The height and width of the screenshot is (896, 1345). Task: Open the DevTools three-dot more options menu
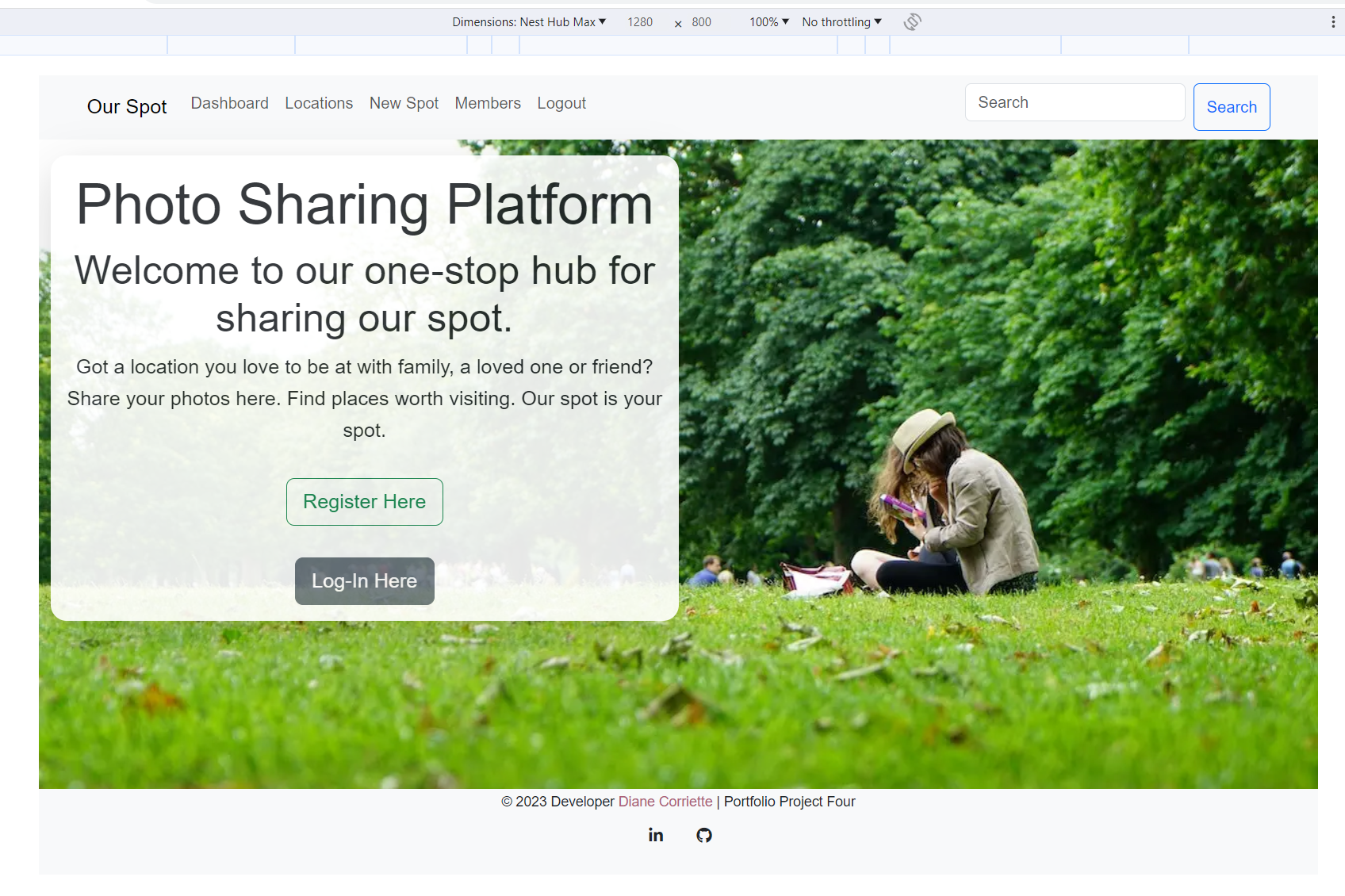(1333, 22)
